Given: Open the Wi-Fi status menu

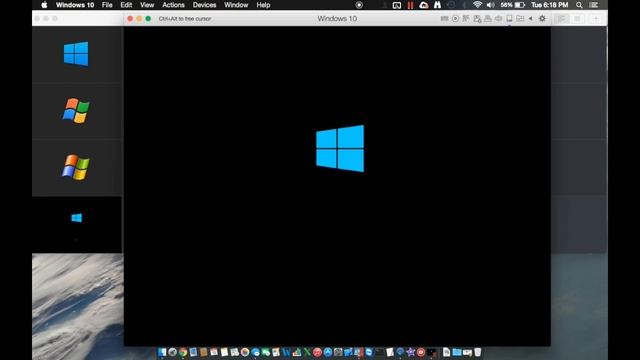Looking at the screenshot, I should pos(477,5).
